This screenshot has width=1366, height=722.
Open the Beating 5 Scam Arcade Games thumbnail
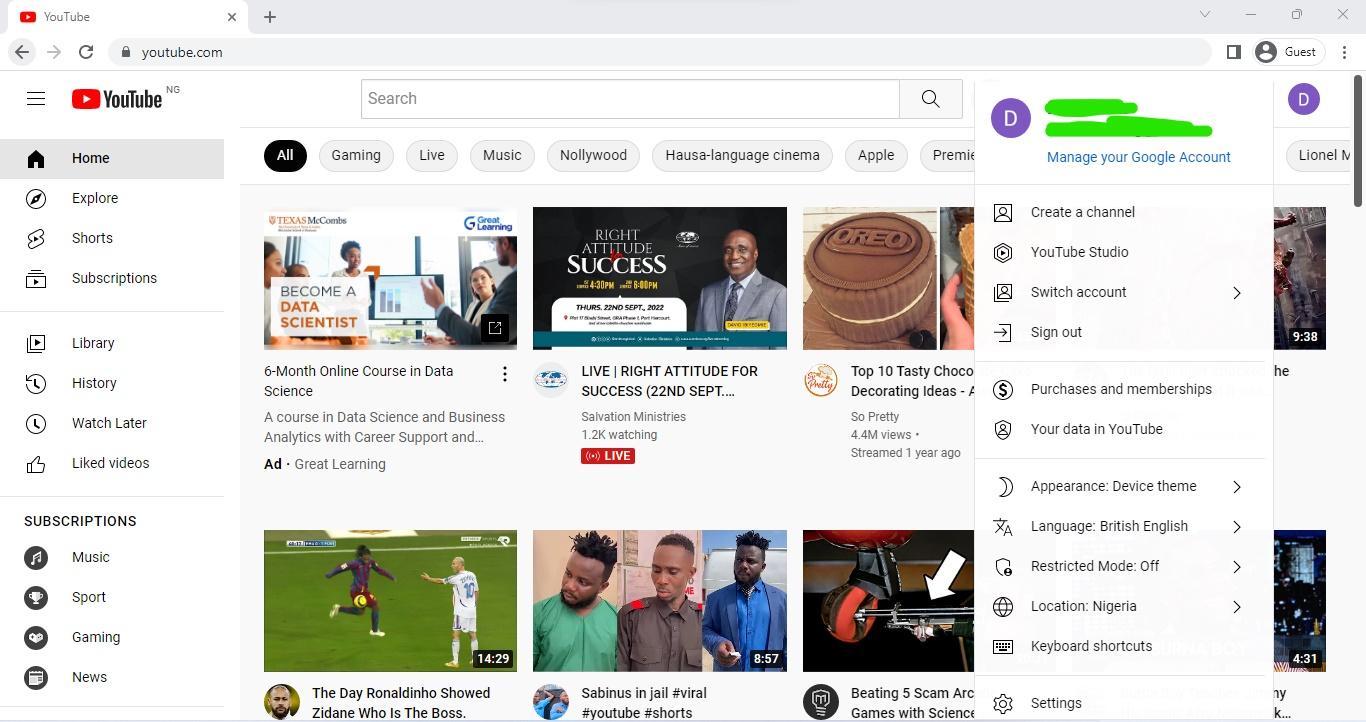[x=888, y=601]
